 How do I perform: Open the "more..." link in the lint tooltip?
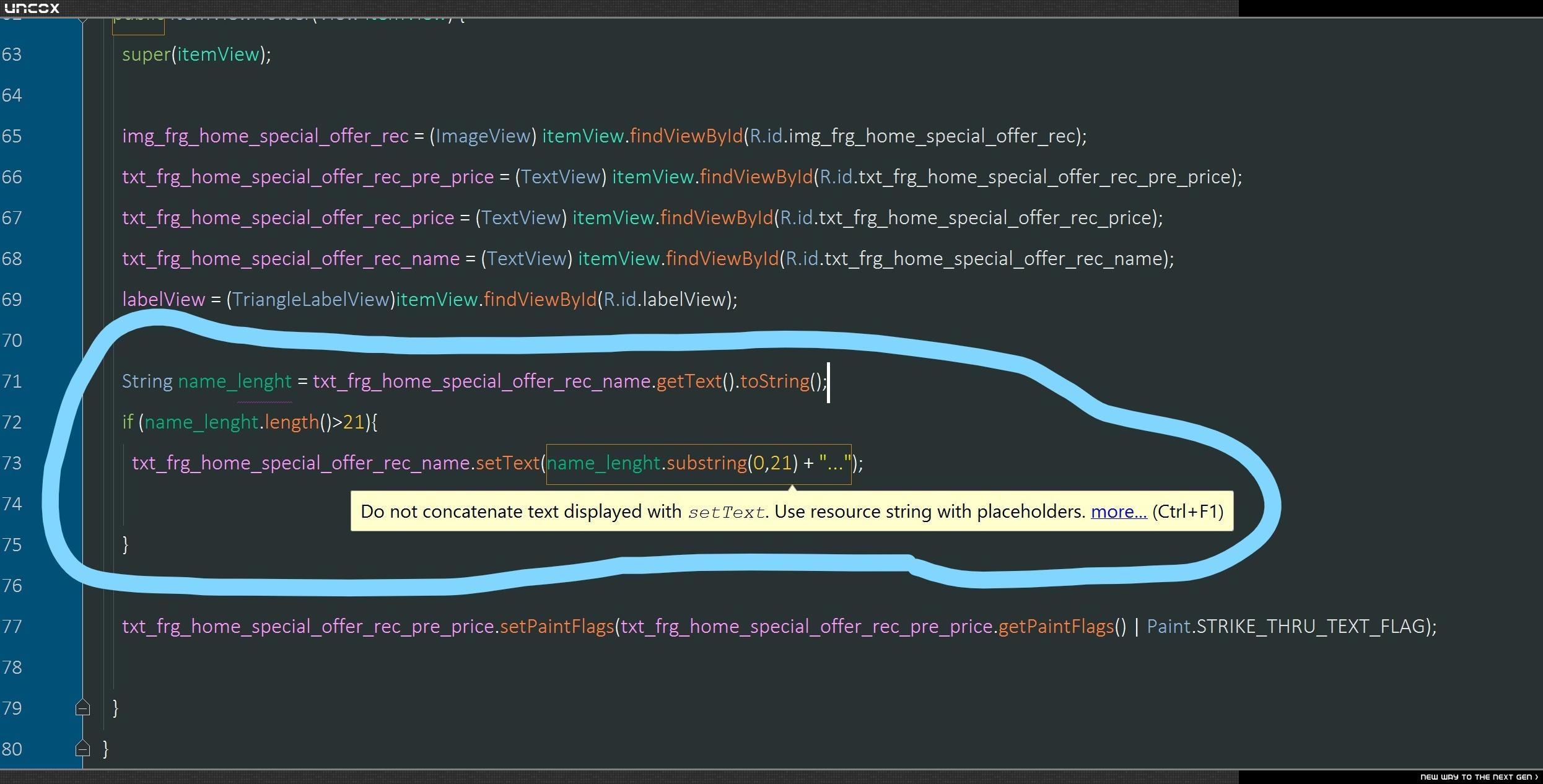pos(1119,512)
